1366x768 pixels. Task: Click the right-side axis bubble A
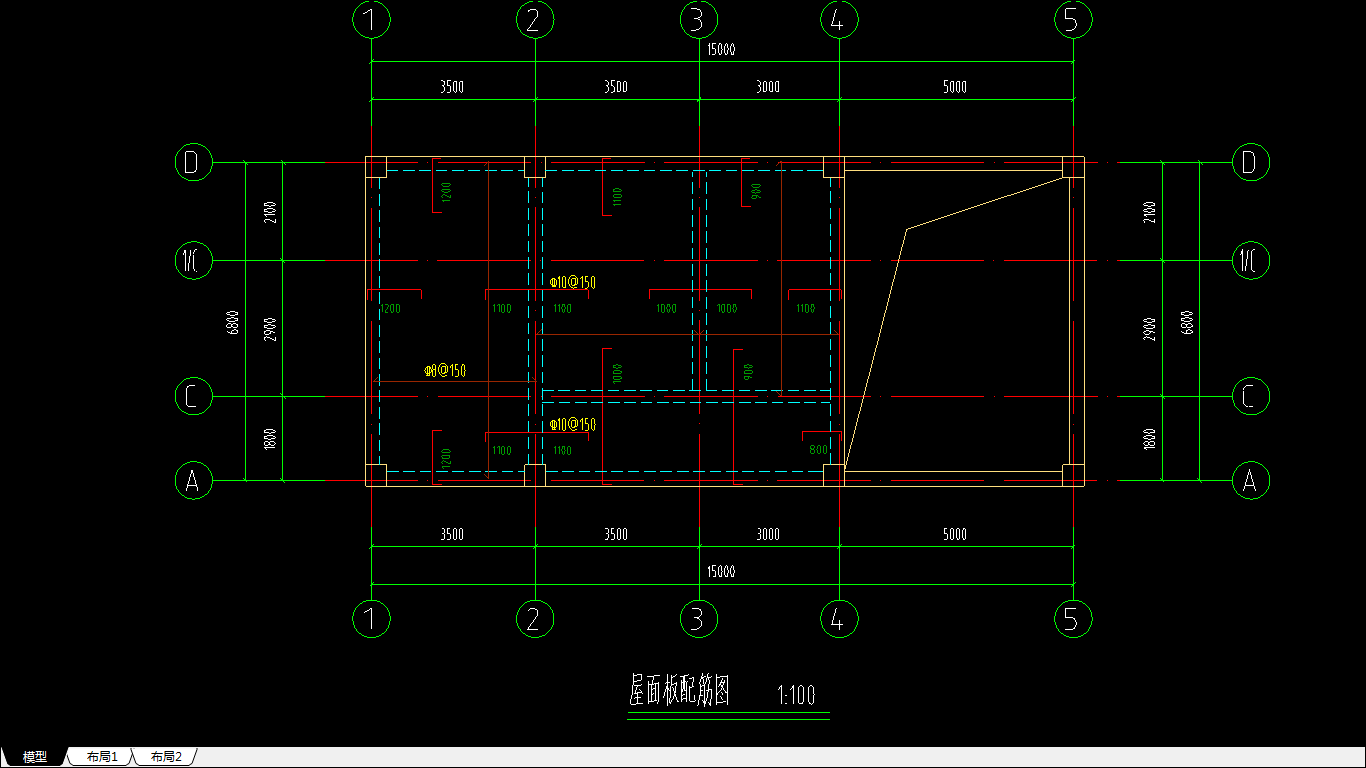click(1249, 481)
